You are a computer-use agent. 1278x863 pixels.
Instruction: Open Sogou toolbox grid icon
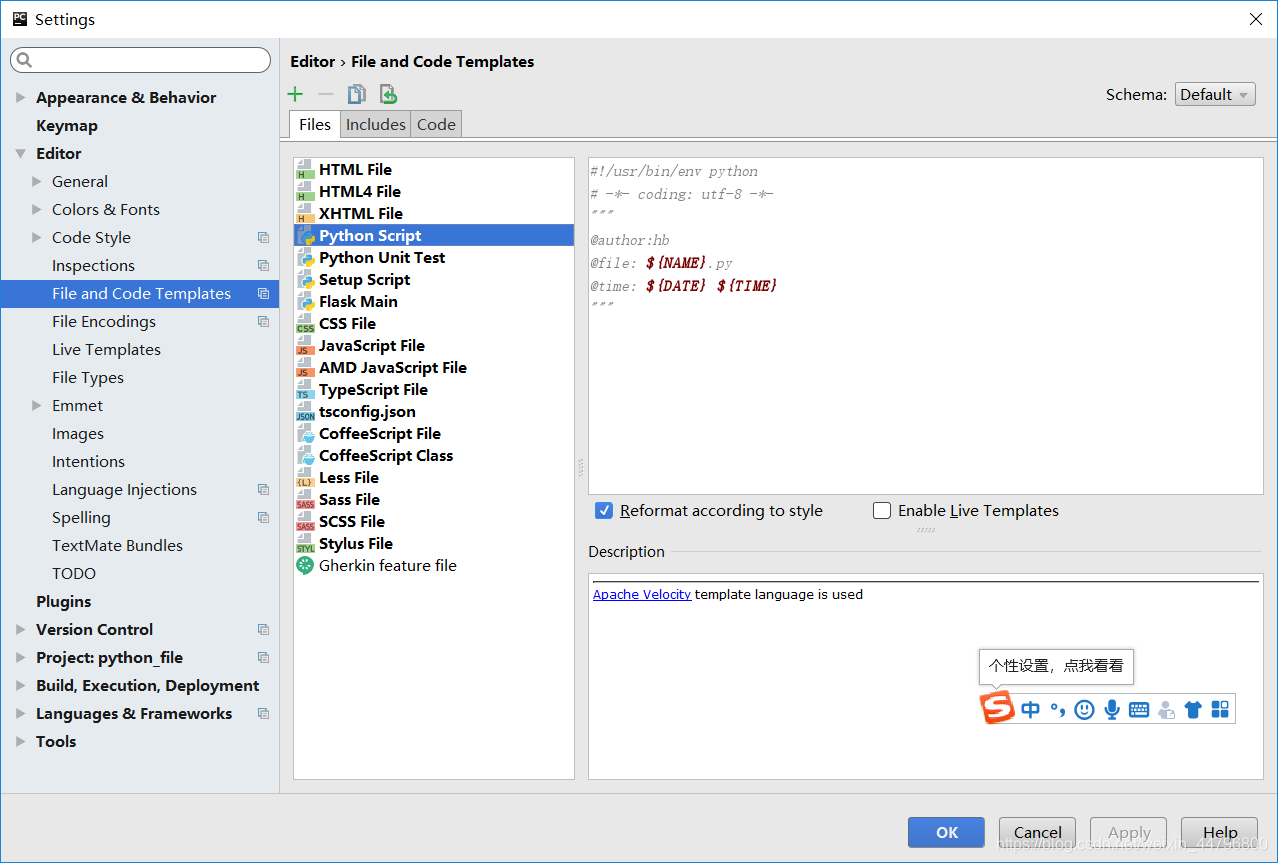pos(1220,709)
